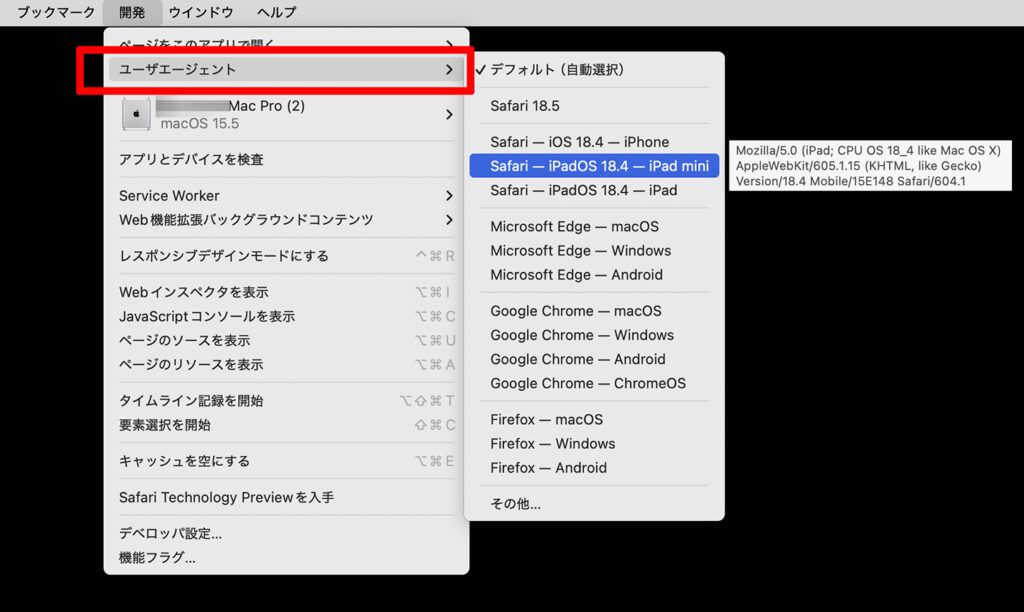Viewport: 1024px width, 612px height.
Task: Select ページのリソースを表示
Action: 286,364
